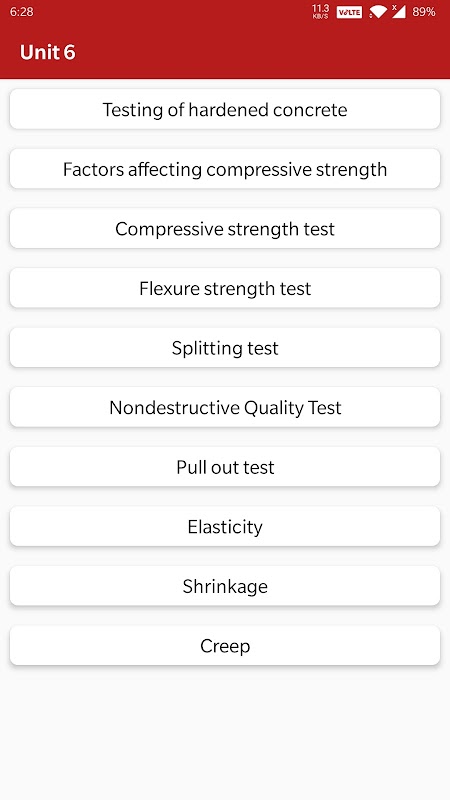This screenshot has width=450, height=800.
Task: Tap the mobile signal strength icon
Action: (x=398, y=11)
